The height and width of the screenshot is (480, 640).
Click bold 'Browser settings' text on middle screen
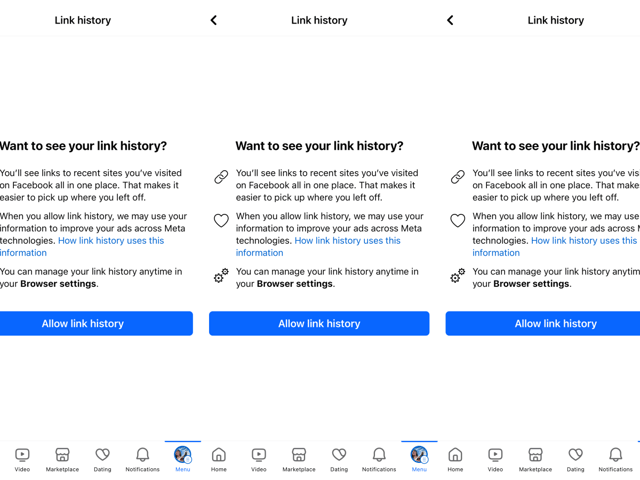(295, 284)
